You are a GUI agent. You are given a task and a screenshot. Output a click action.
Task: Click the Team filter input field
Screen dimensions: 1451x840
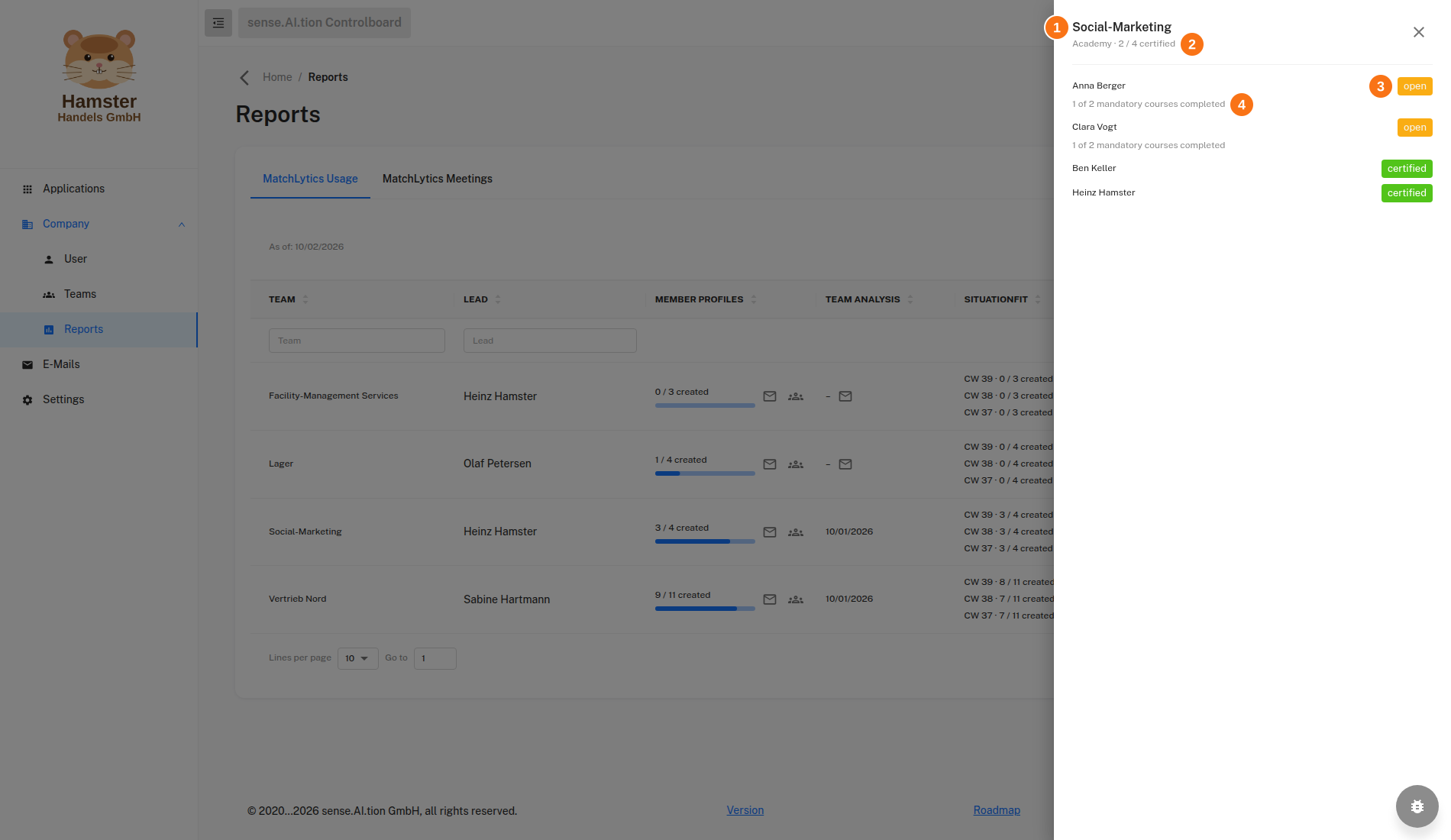[x=357, y=341]
